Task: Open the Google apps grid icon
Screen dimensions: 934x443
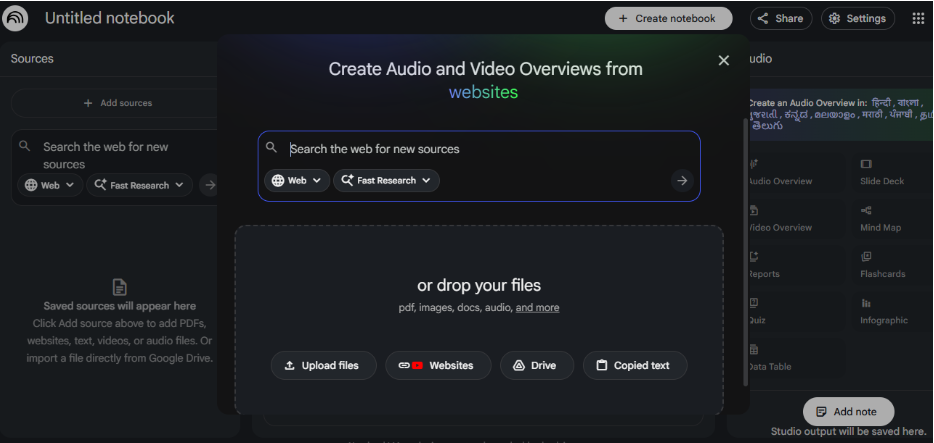Action: (918, 18)
